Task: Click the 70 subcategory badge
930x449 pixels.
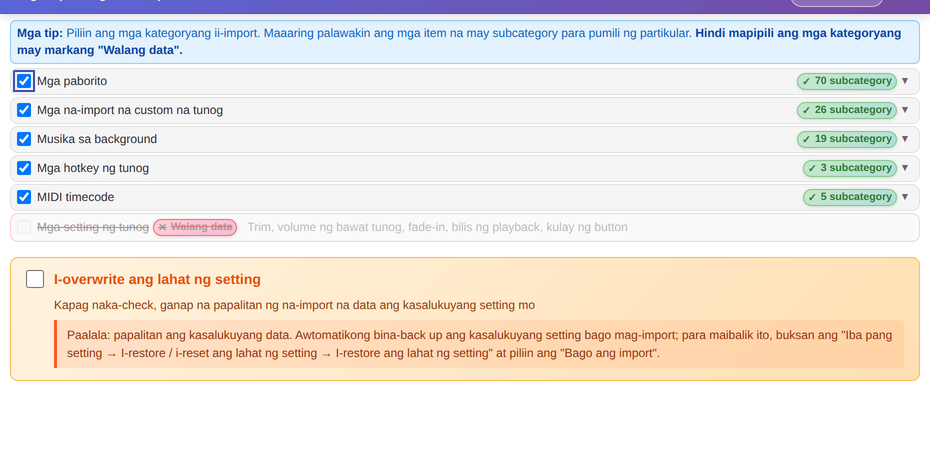Action: (x=846, y=81)
